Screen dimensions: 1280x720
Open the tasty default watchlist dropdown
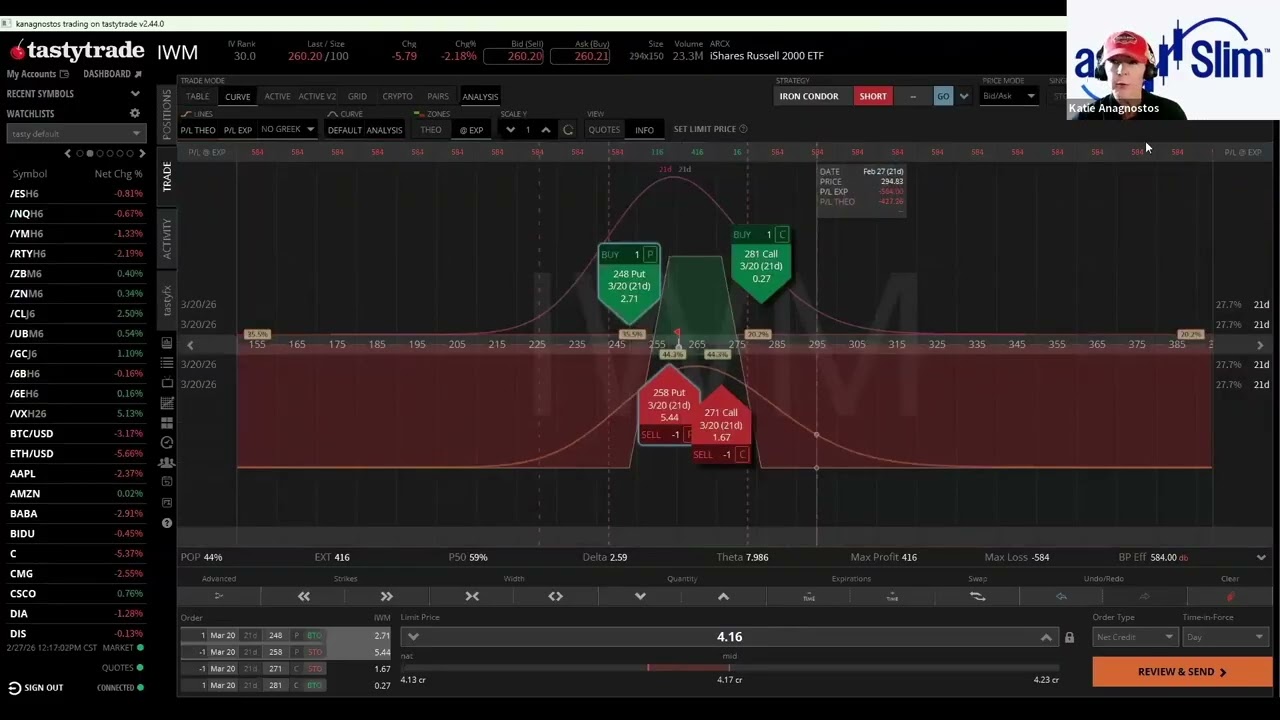[x=76, y=134]
